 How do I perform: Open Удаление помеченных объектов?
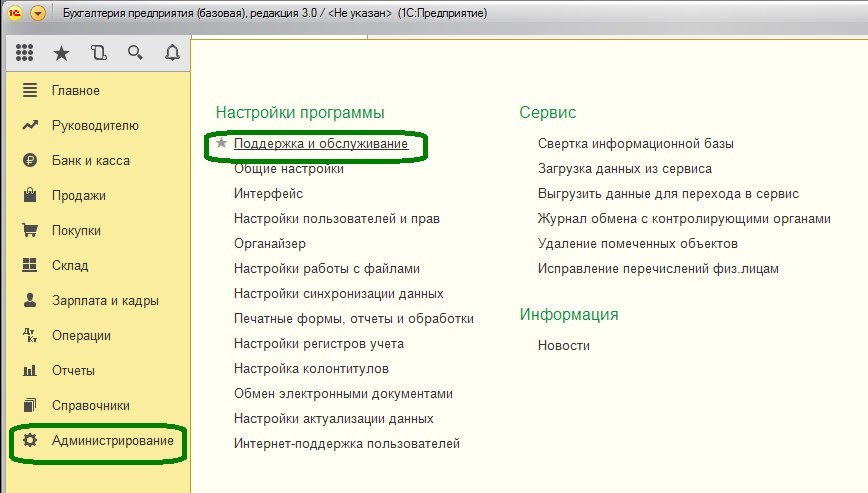coord(638,243)
